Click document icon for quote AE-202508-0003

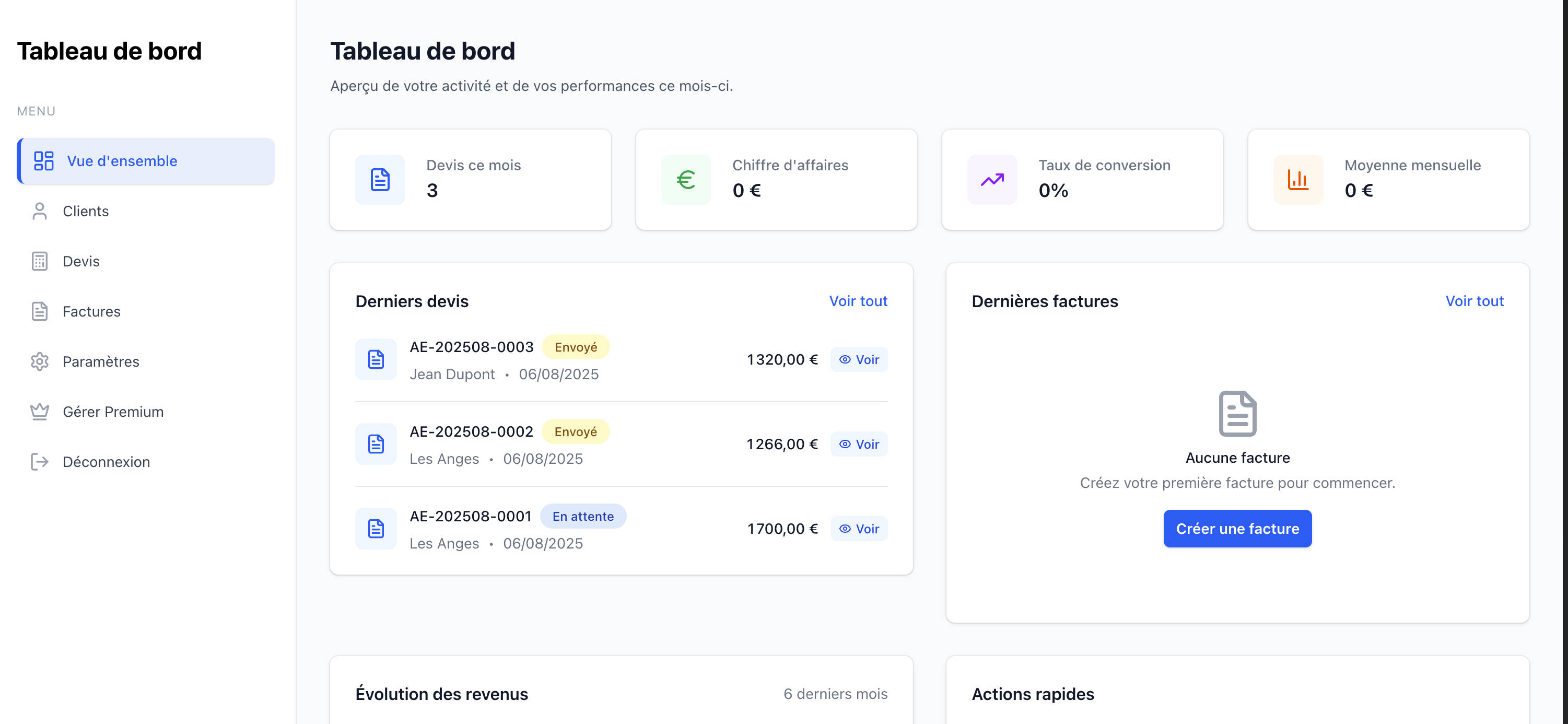click(x=376, y=359)
